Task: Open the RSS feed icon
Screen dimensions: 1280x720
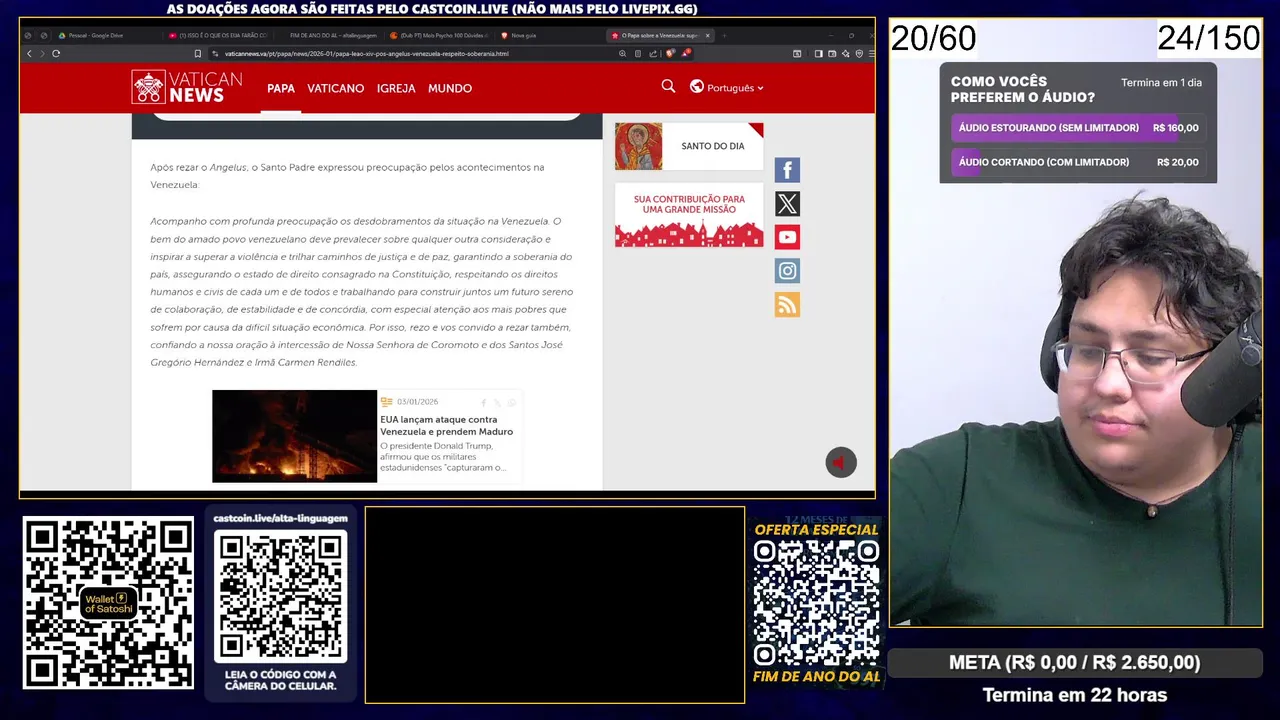Action: [787, 305]
